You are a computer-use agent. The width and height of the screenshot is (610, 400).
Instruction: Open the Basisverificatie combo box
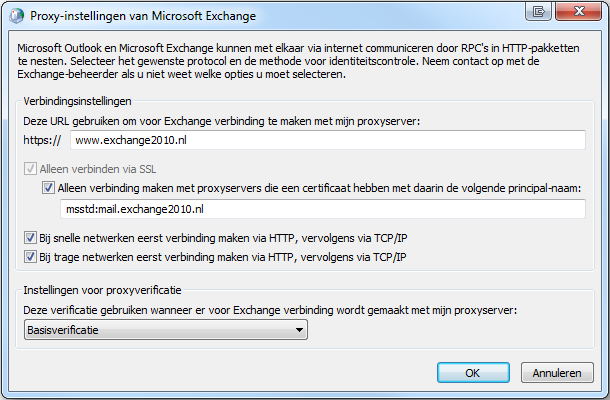(166, 330)
